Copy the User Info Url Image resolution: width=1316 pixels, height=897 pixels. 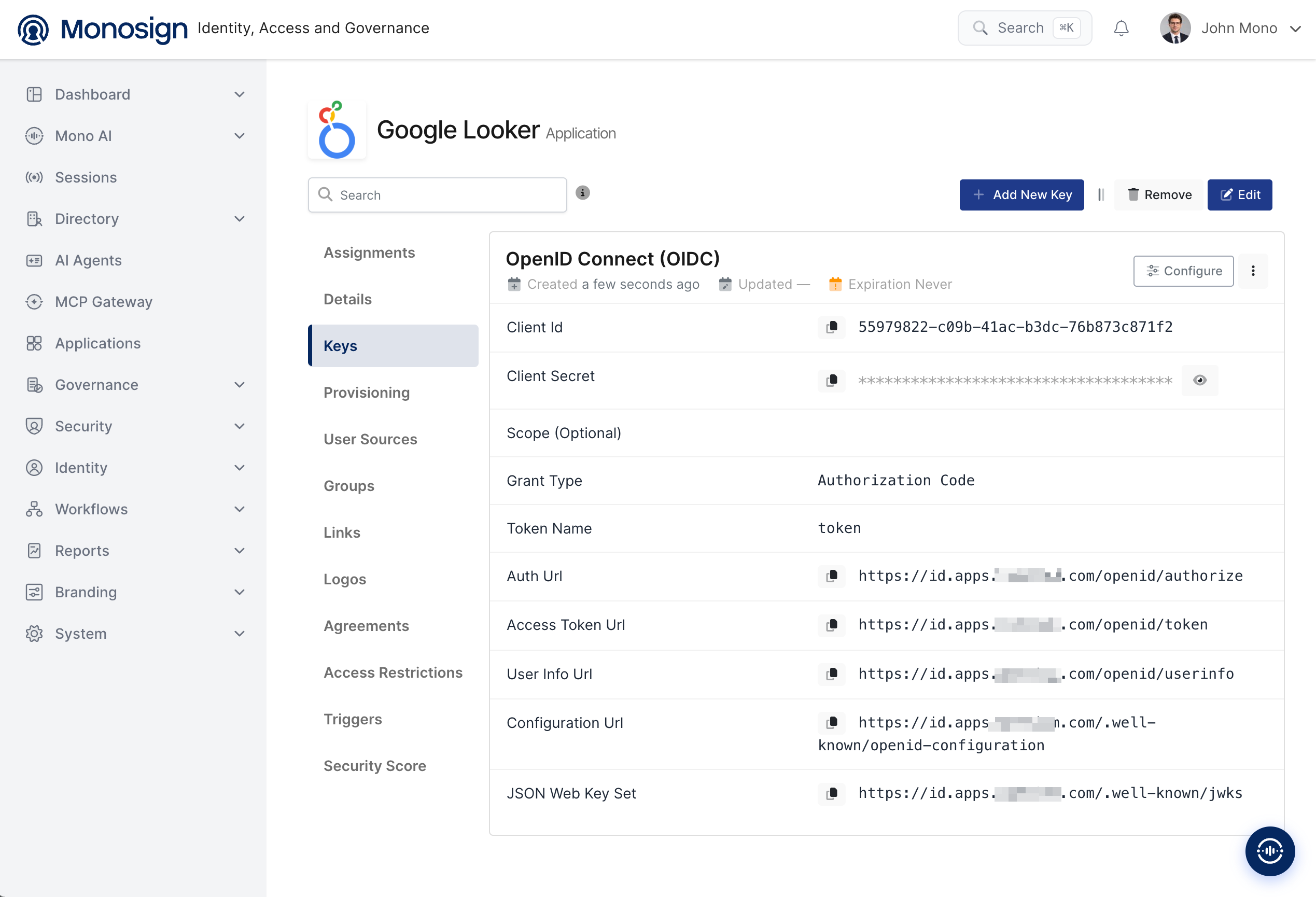831,674
